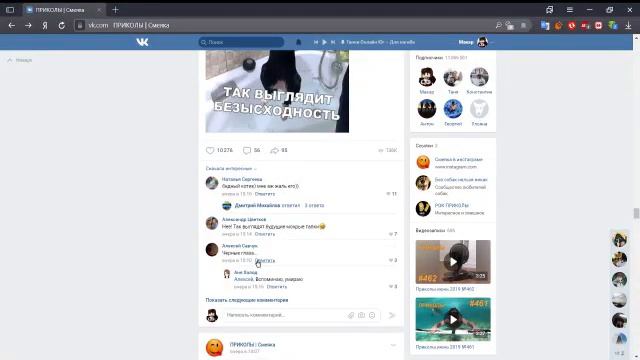Open the emoji picker in comment box
This screenshot has height=360, width=640.
click(372, 315)
